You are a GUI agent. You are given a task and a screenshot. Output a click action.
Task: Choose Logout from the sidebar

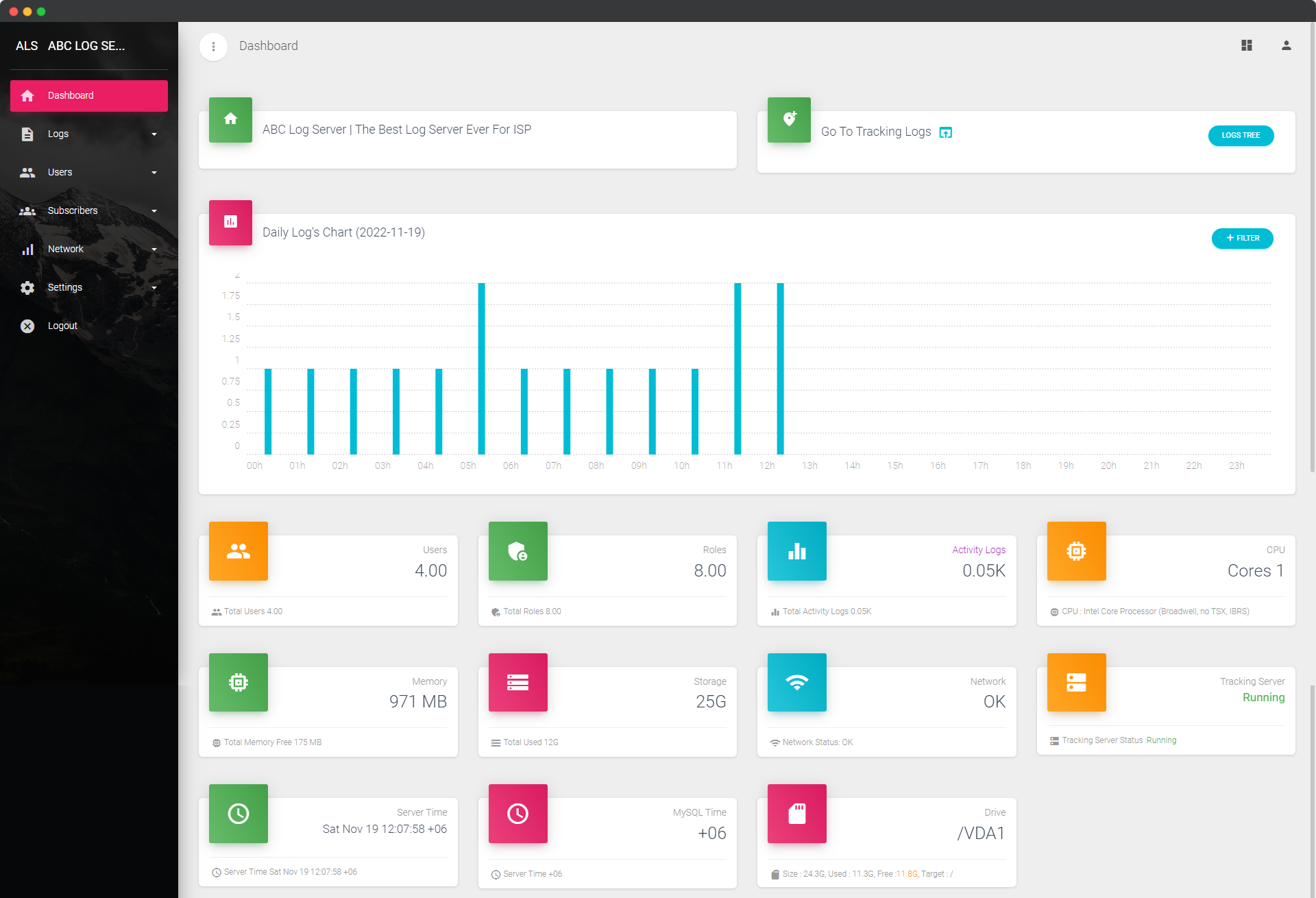coord(89,326)
